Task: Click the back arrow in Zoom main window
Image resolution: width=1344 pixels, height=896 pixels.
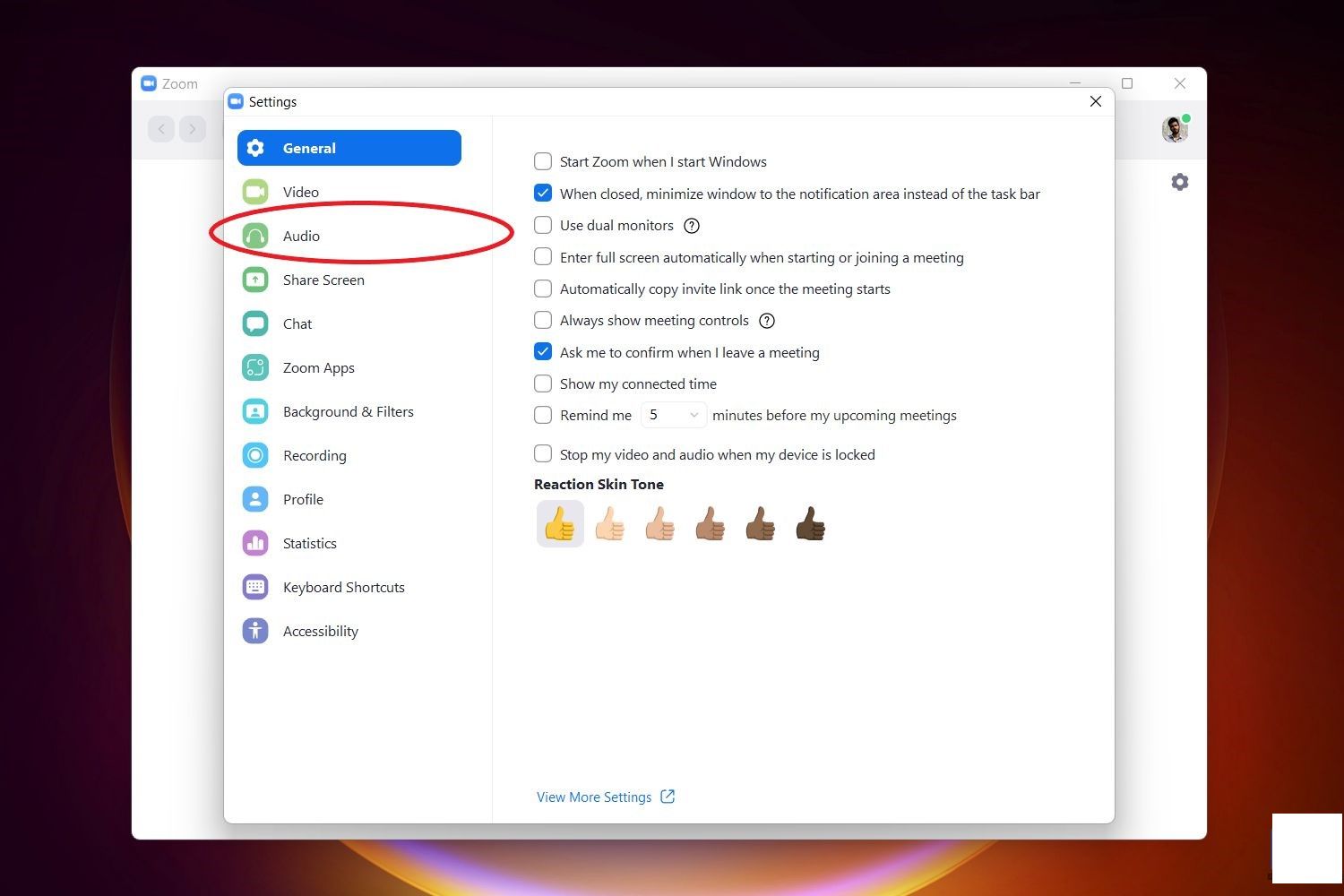Action: point(161,129)
